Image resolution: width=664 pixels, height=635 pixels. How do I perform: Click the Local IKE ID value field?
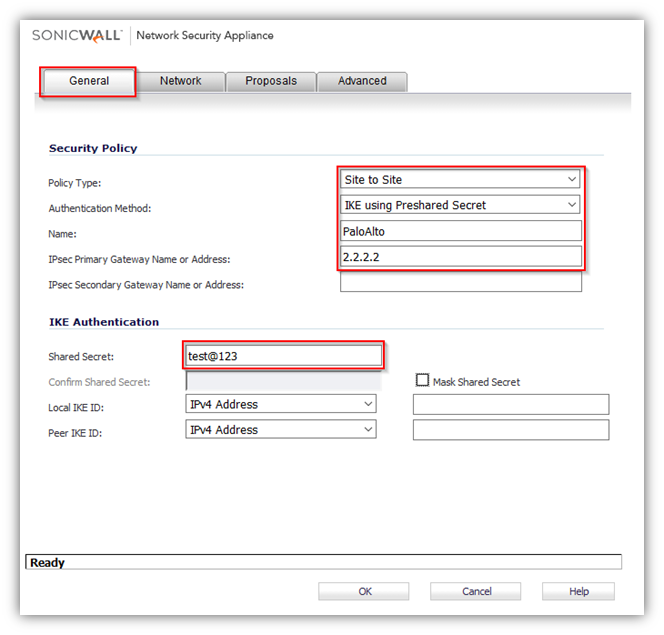tap(510, 405)
